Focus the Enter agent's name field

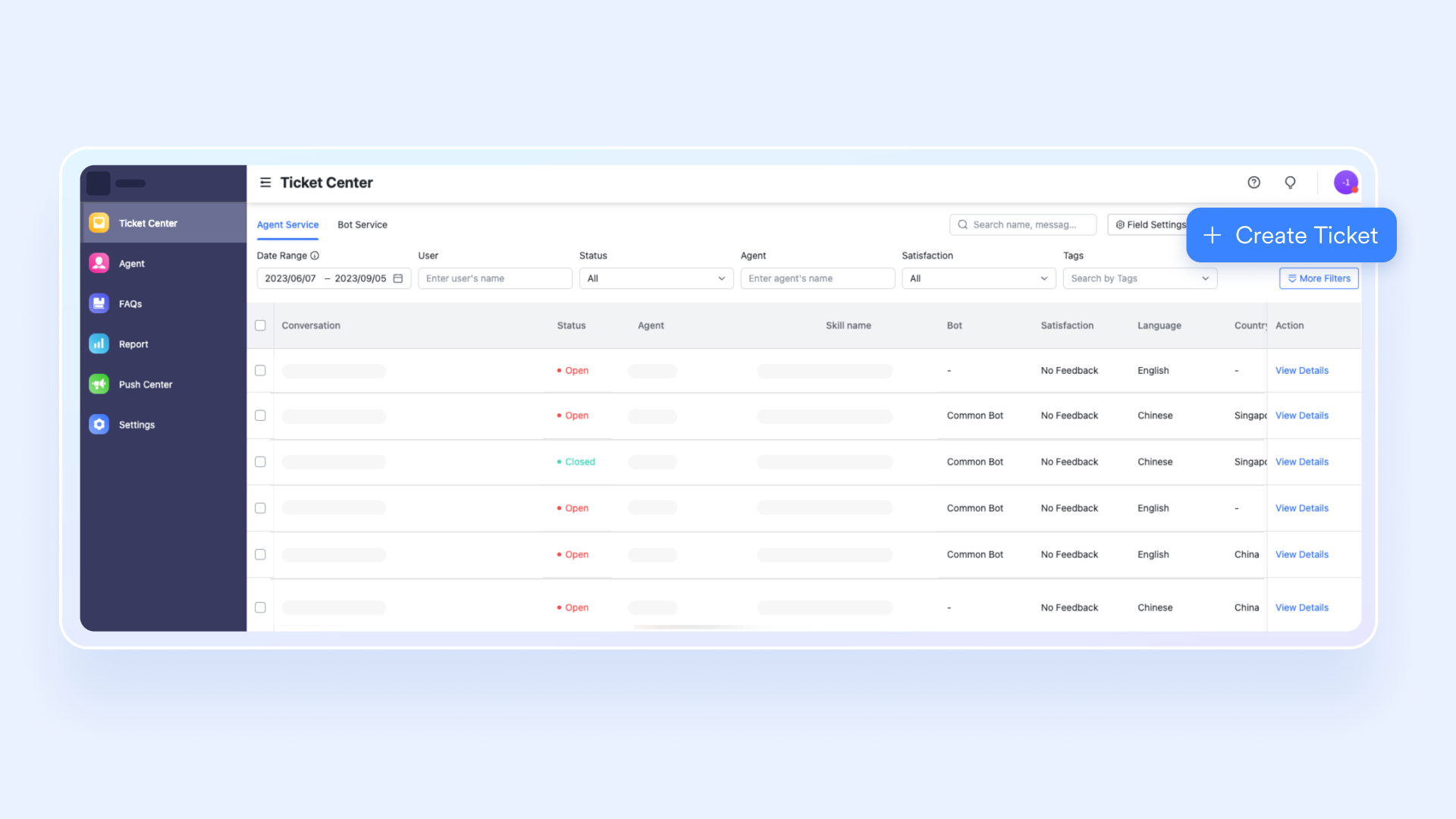(817, 278)
